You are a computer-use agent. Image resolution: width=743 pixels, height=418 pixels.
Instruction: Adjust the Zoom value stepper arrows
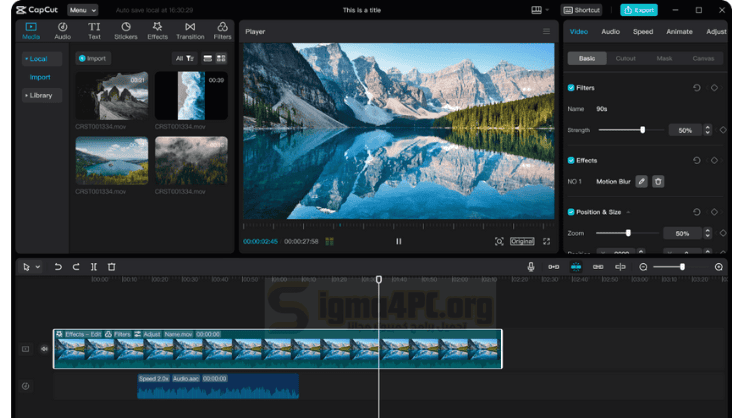click(707, 233)
